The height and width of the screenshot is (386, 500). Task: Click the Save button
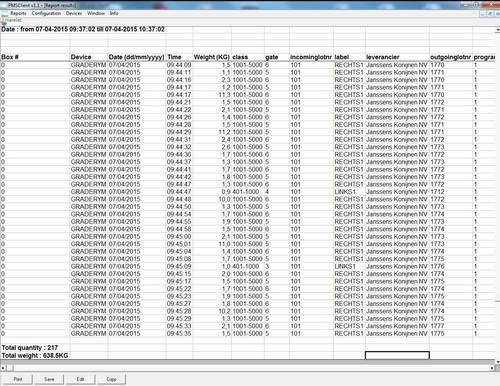(49, 379)
